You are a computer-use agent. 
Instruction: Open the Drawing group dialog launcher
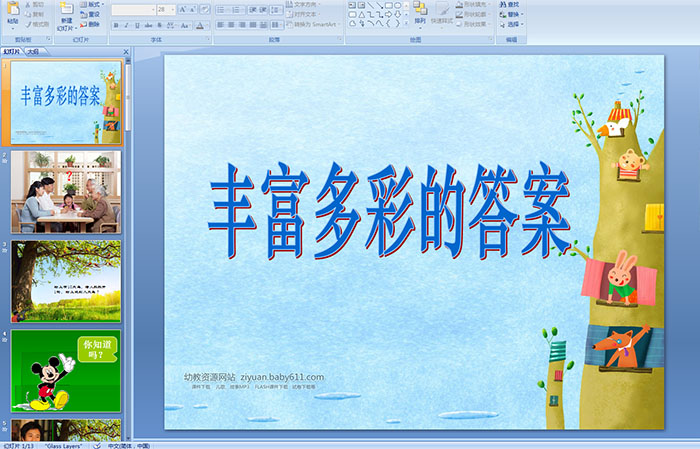(x=490, y=40)
